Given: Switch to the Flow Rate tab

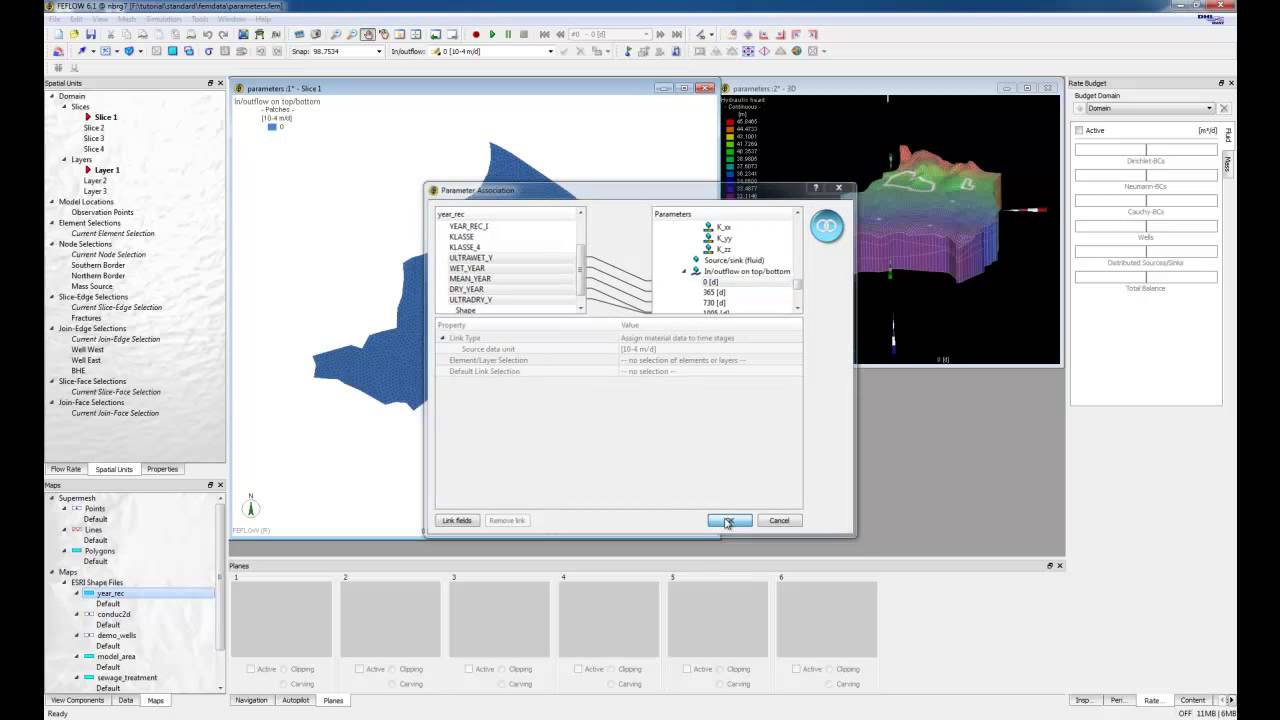Looking at the screenshot, I should pos(66,469).
